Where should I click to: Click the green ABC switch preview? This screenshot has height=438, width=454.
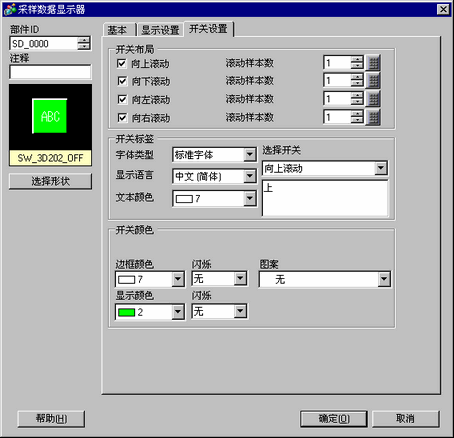50,116
